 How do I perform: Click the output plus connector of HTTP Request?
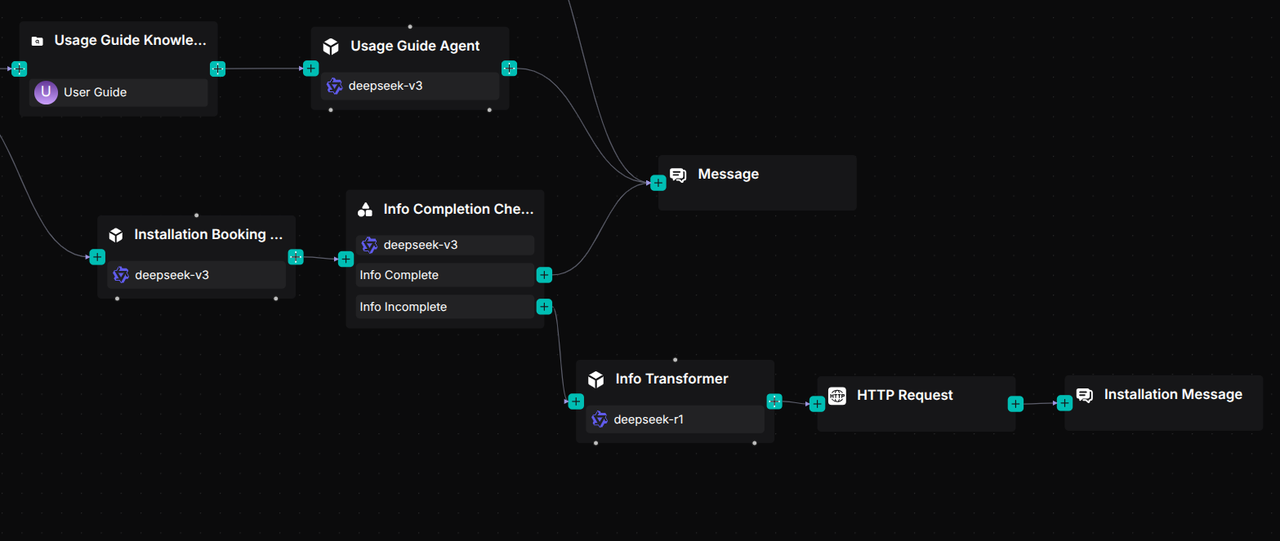pyautogui.click(x=1015, y=404)
